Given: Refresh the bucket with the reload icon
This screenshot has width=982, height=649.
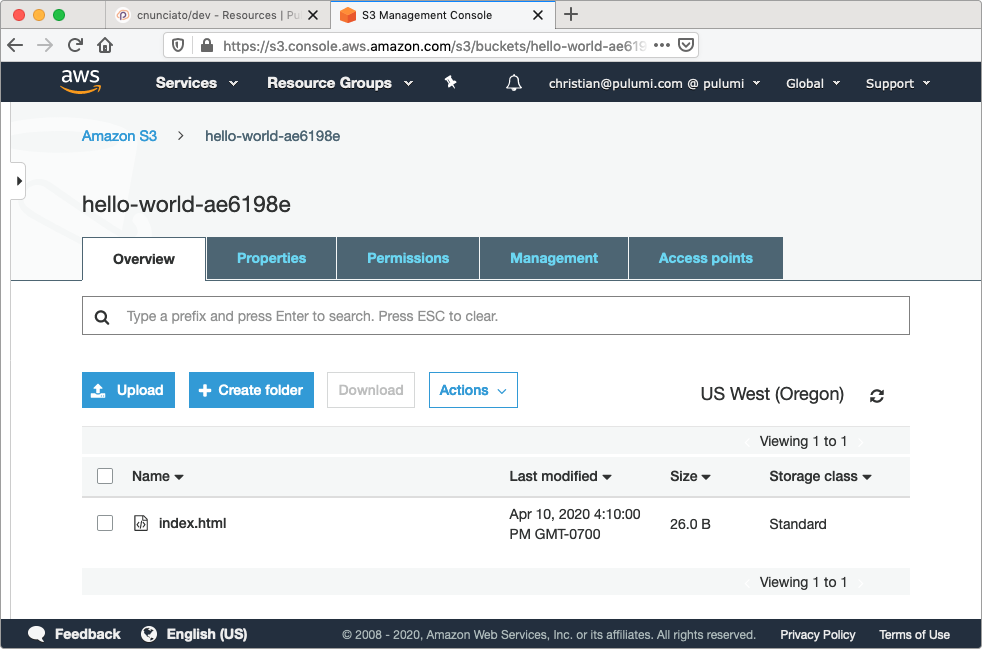Looking at the screenshot, I should pos(877,395).
